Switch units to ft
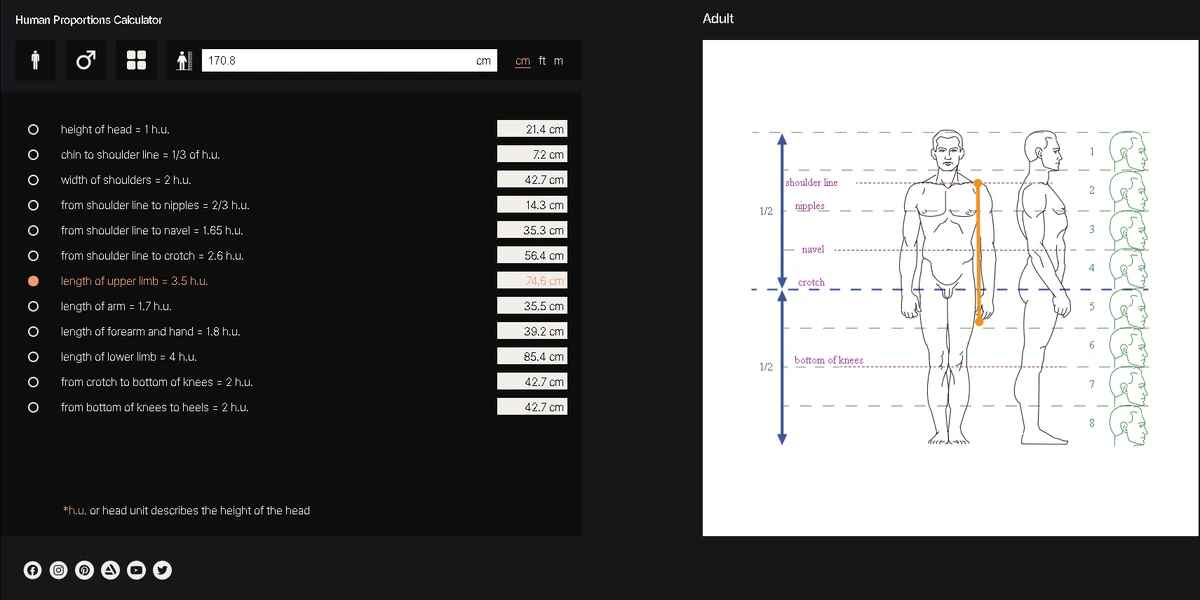Screen dimensions: 1200x600 point(542,61)
